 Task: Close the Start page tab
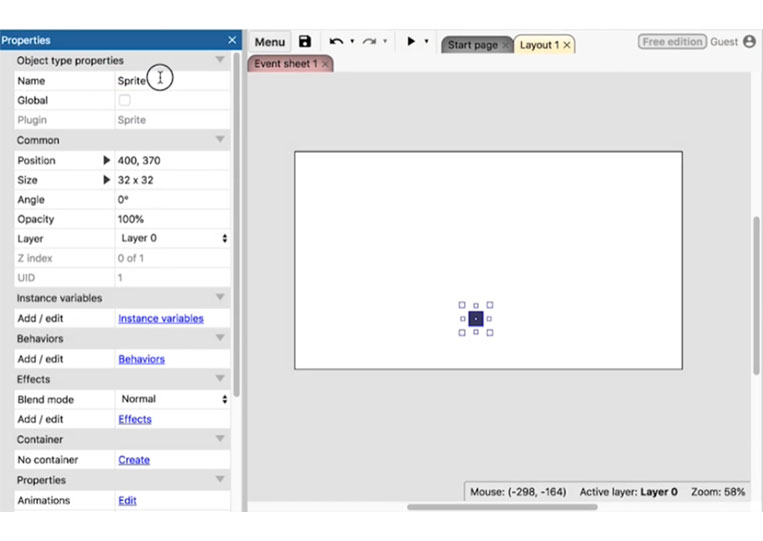[506, 45]
